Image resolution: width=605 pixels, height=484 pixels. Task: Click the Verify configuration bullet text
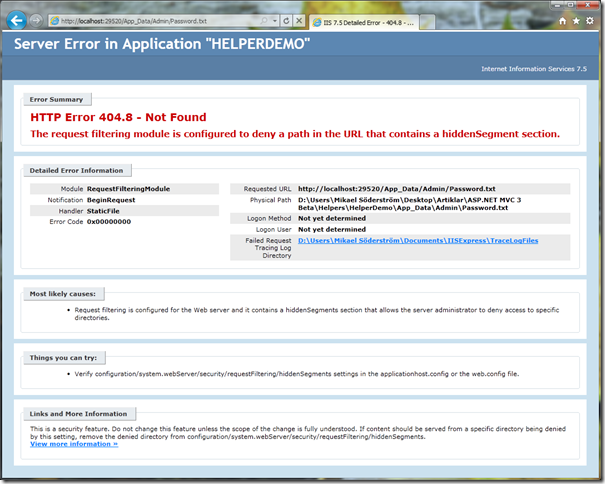(x=297, y=374)
